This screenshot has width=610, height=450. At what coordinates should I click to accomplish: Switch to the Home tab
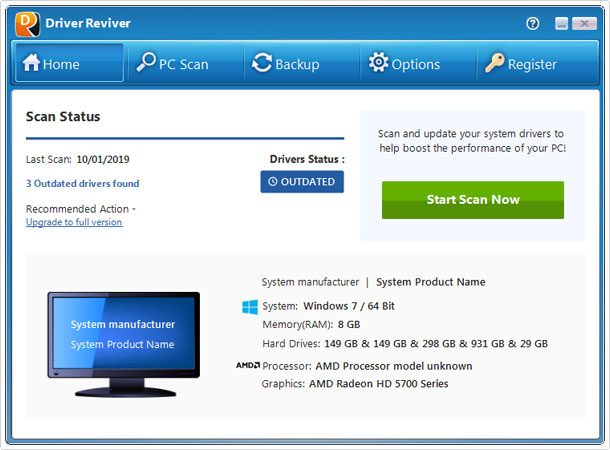pyautogui.click(x=69, y=63)
